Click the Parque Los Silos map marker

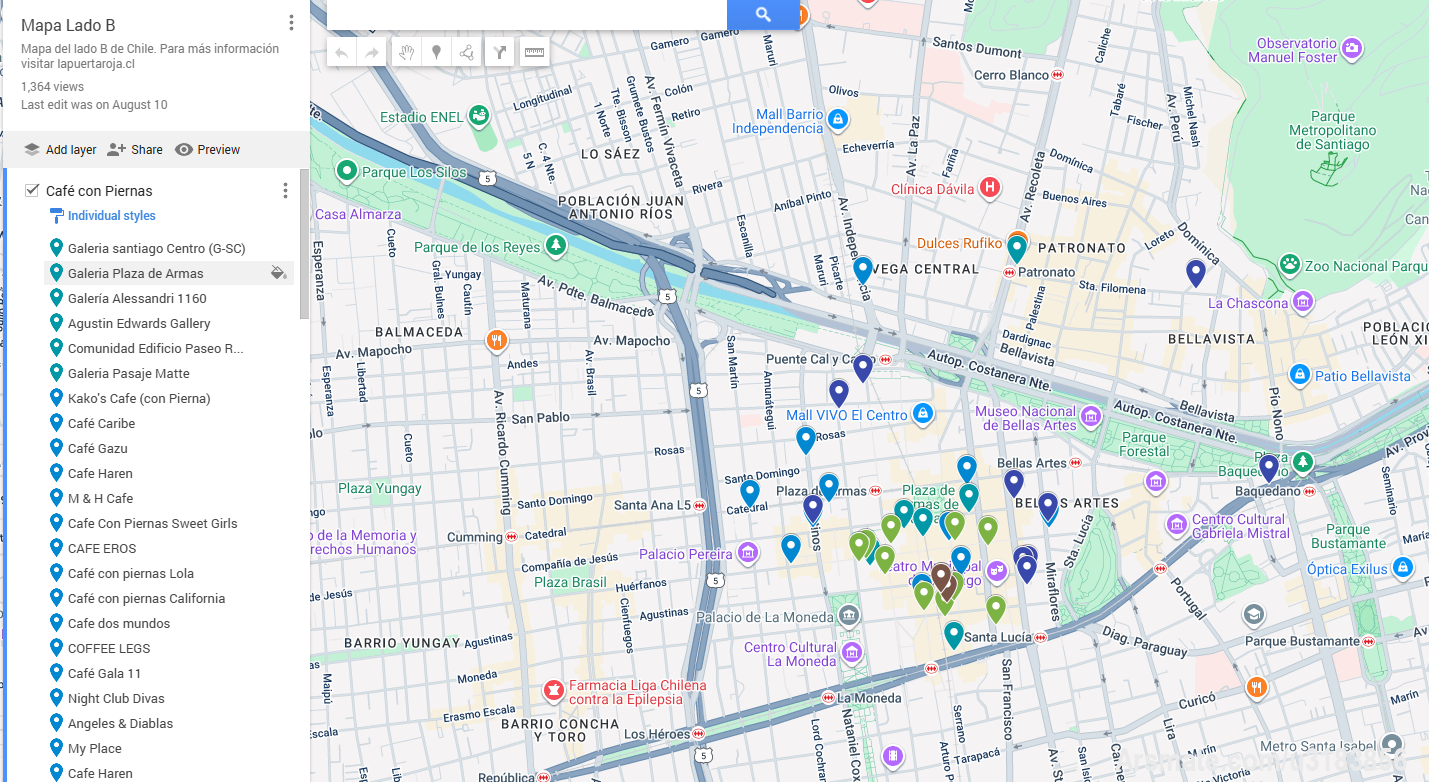pos(347,172)
